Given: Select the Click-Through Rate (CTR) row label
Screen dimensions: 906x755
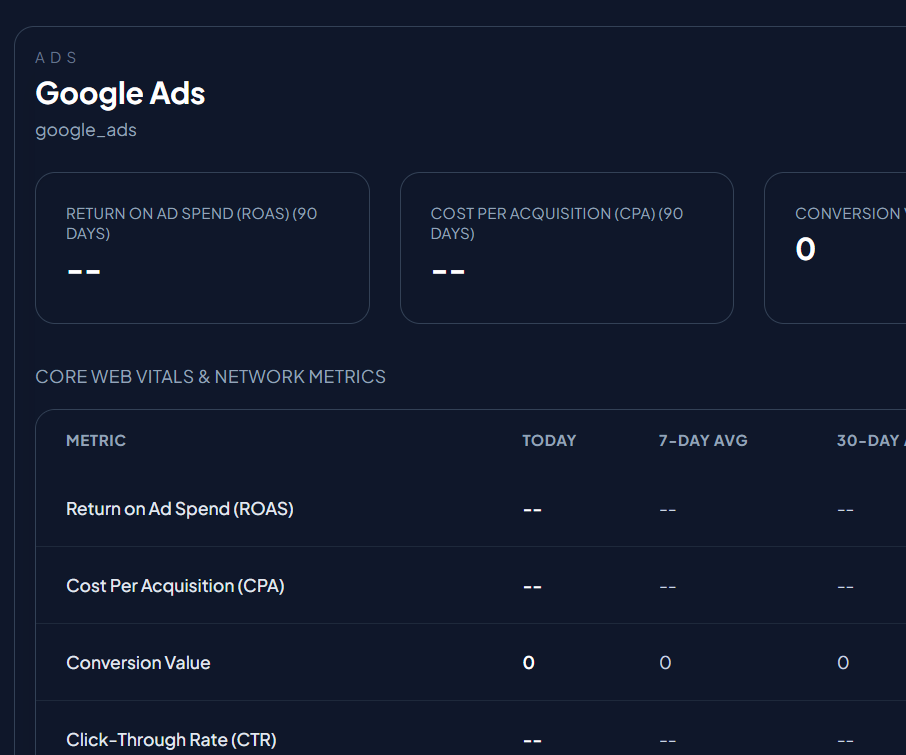Looking at the screenshot, I should pyautogui.click(x=171, y=740).
